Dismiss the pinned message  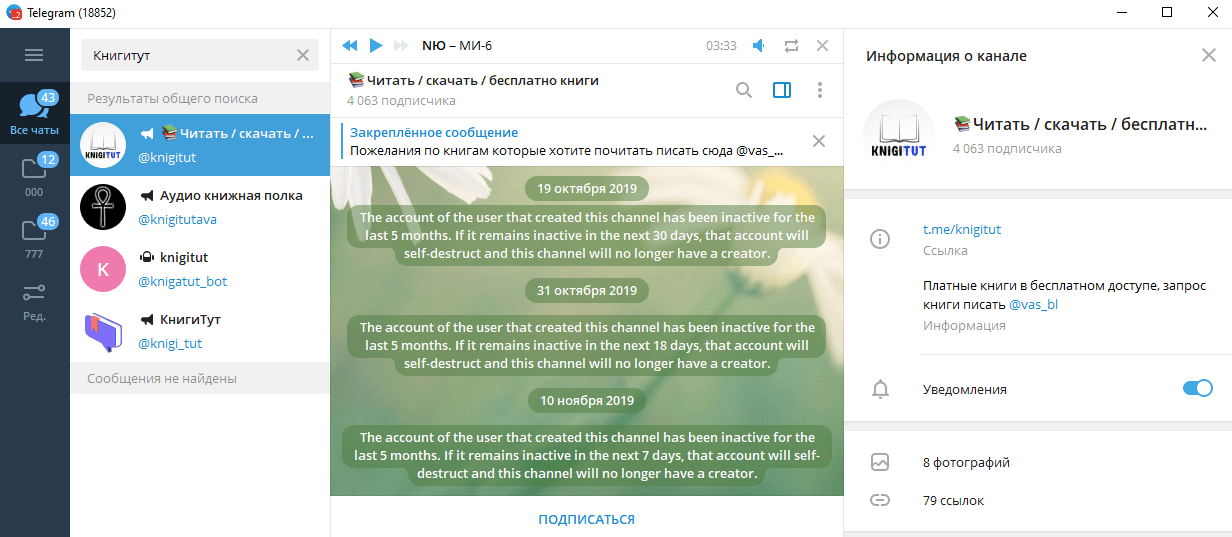818,141
